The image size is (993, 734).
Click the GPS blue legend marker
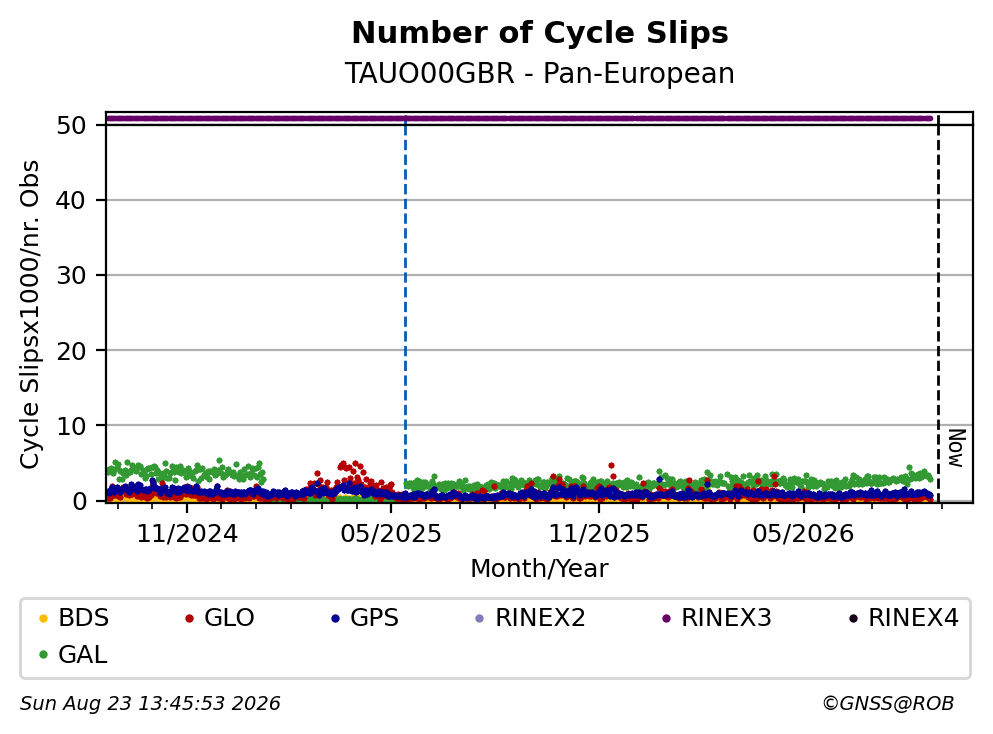[x=335, y=618]
